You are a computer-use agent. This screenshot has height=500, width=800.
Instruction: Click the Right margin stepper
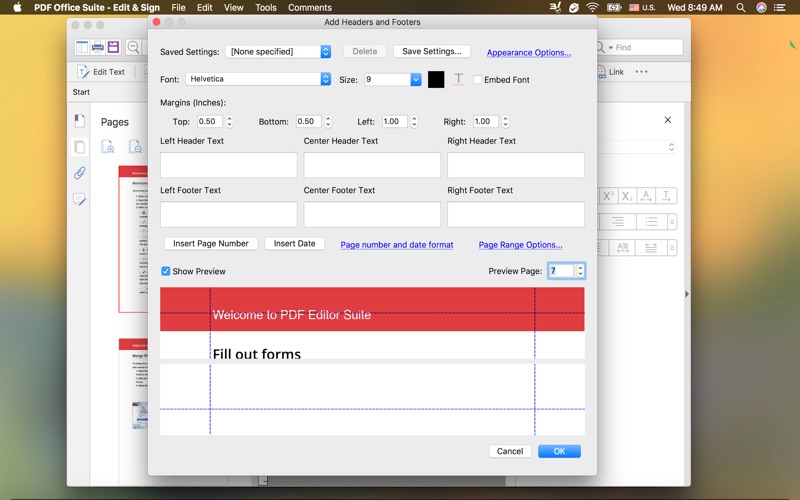pyautogui.click(x=505, y=121)
